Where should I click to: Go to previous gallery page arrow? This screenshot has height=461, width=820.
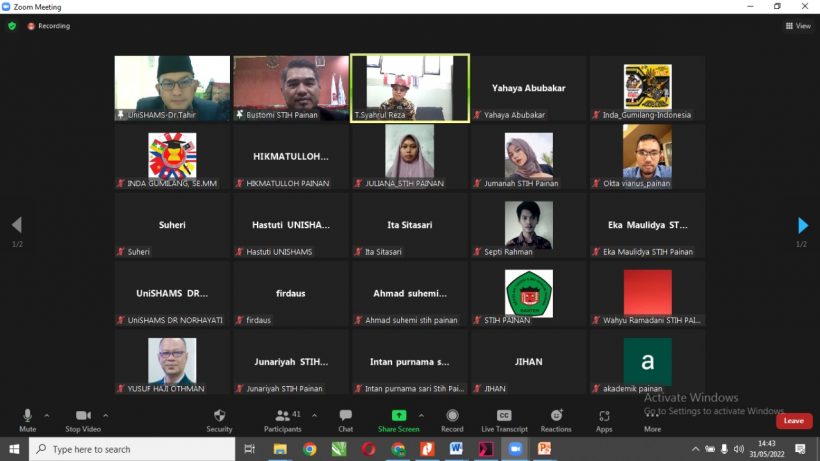pyautogui.click(x=17, y=225)
